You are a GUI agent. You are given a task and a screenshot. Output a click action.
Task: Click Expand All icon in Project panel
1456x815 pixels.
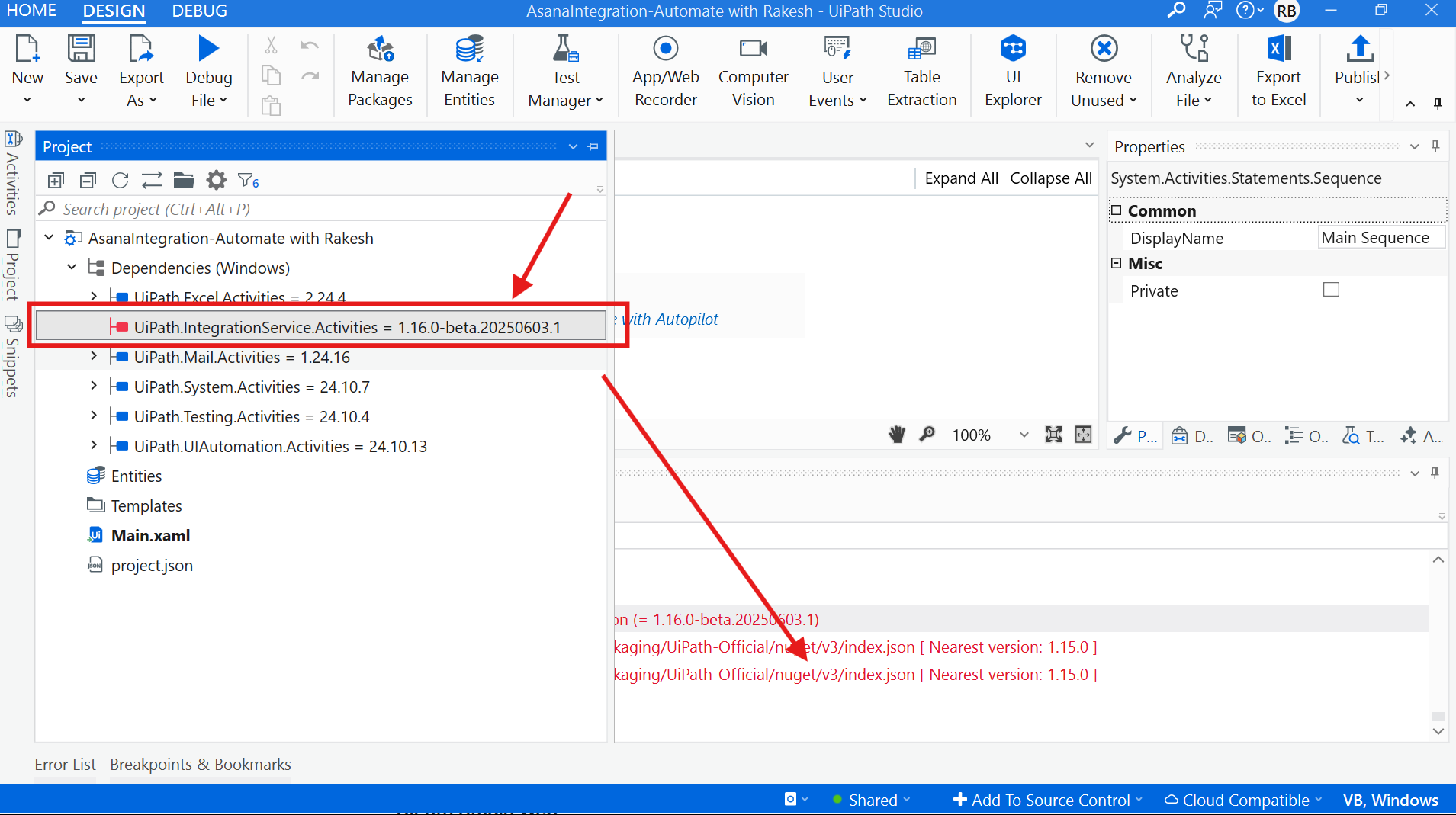tap(56, 181)
